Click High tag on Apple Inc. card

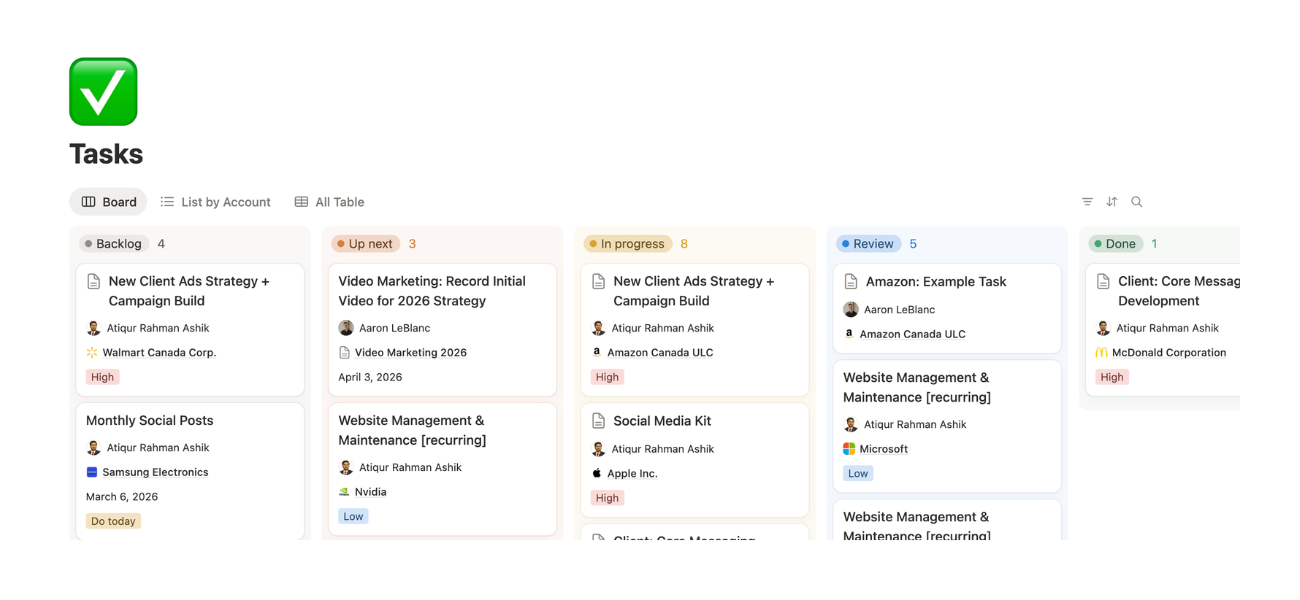[607, 498]
